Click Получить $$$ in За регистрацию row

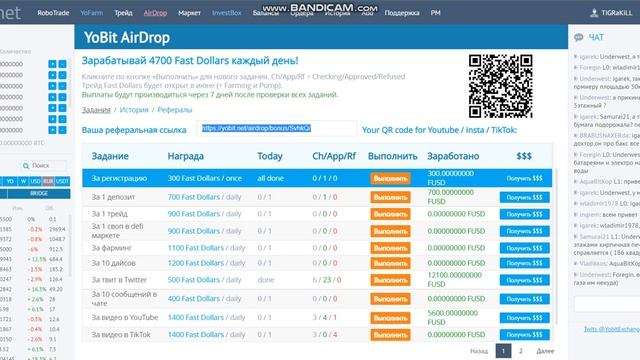524,179
